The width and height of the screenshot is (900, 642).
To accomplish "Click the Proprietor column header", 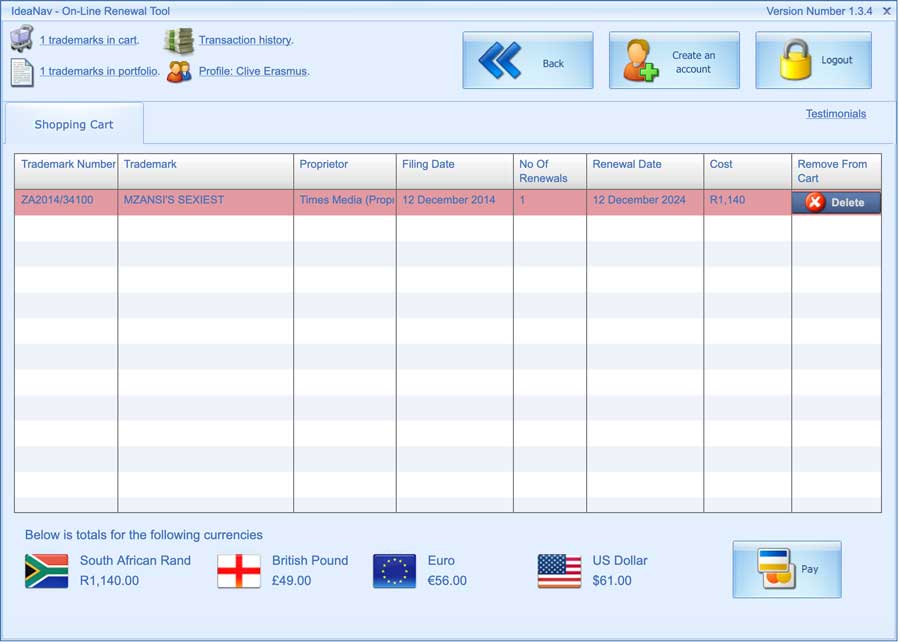I will (x=345, y=171).
